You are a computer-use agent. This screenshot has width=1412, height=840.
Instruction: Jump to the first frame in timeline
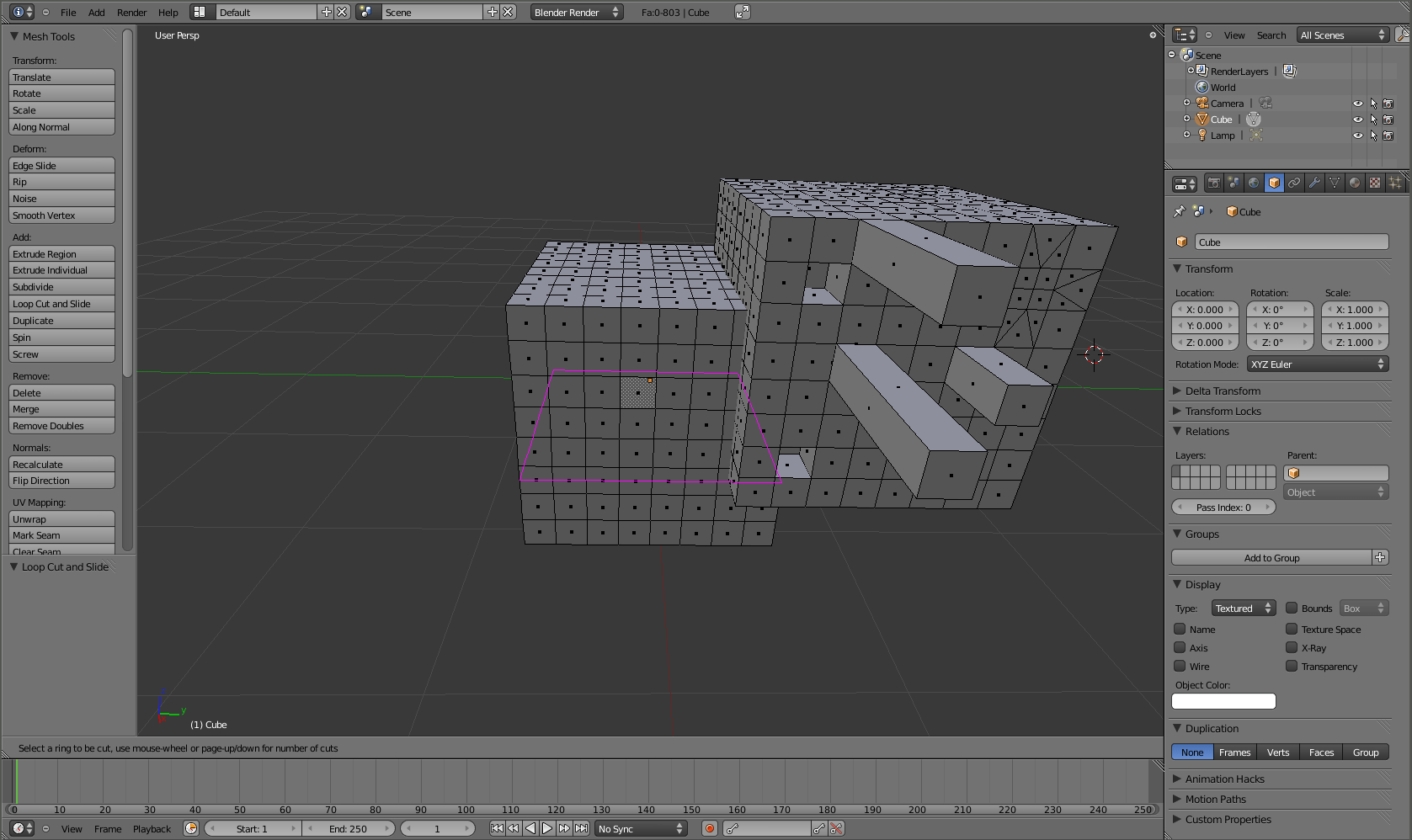click(x=497, y=828)
